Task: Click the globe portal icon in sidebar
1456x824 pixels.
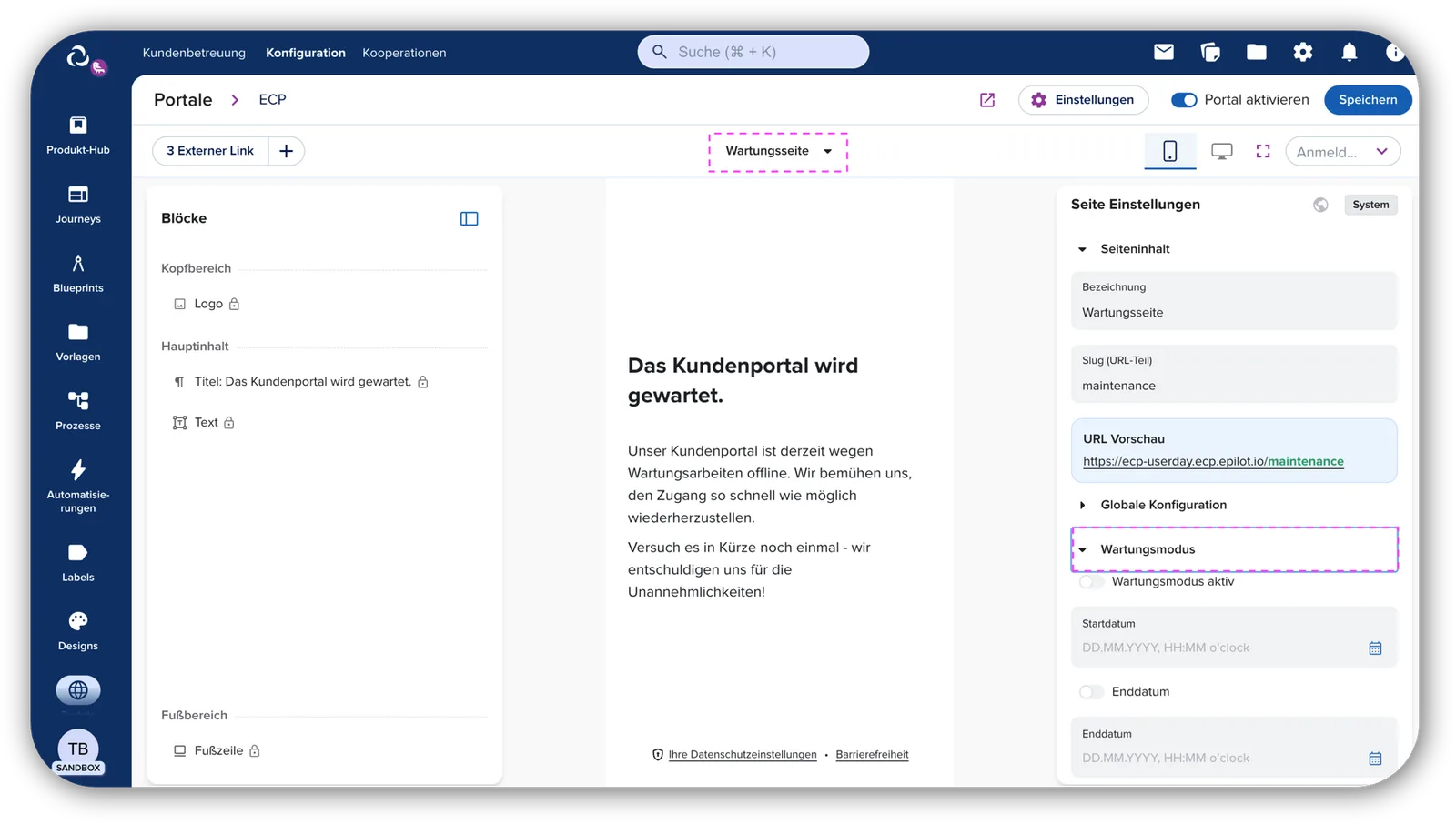Action: click(78, 690)
